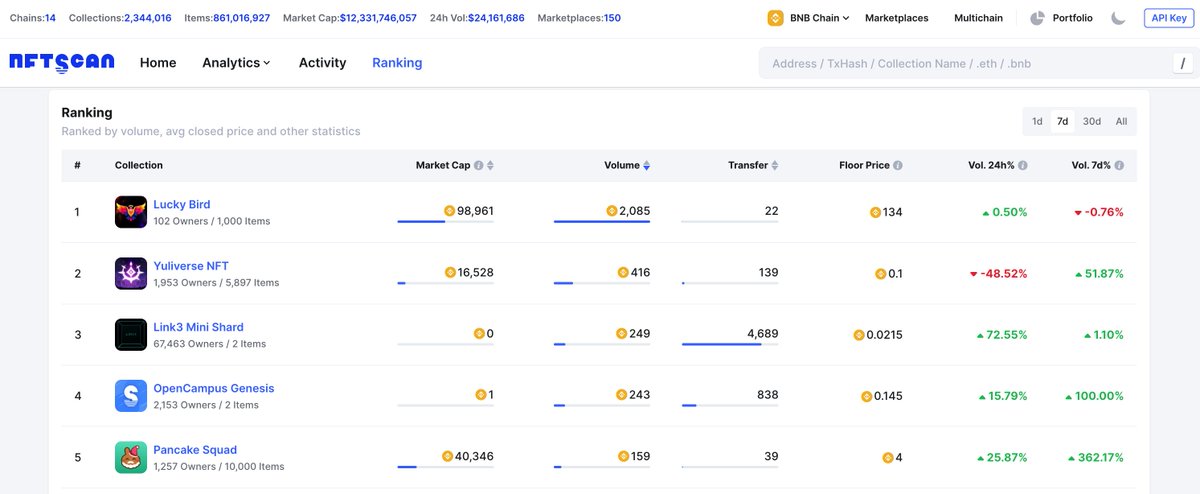The height and width of the screenshot is (494, 1200).
Task: Click BNB coin icon beside floor 4
Action: coord(888,458)
